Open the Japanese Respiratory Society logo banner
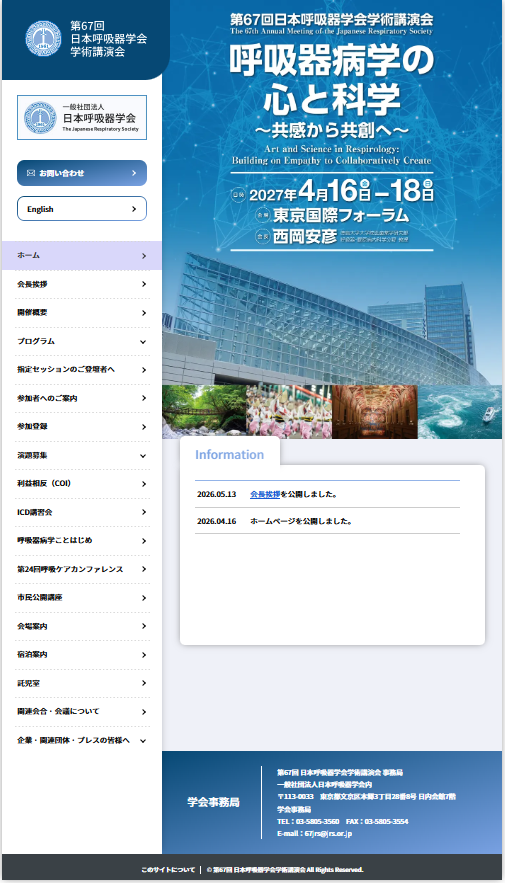The width and height of the screenshot is (505, 883). (82, 118)
